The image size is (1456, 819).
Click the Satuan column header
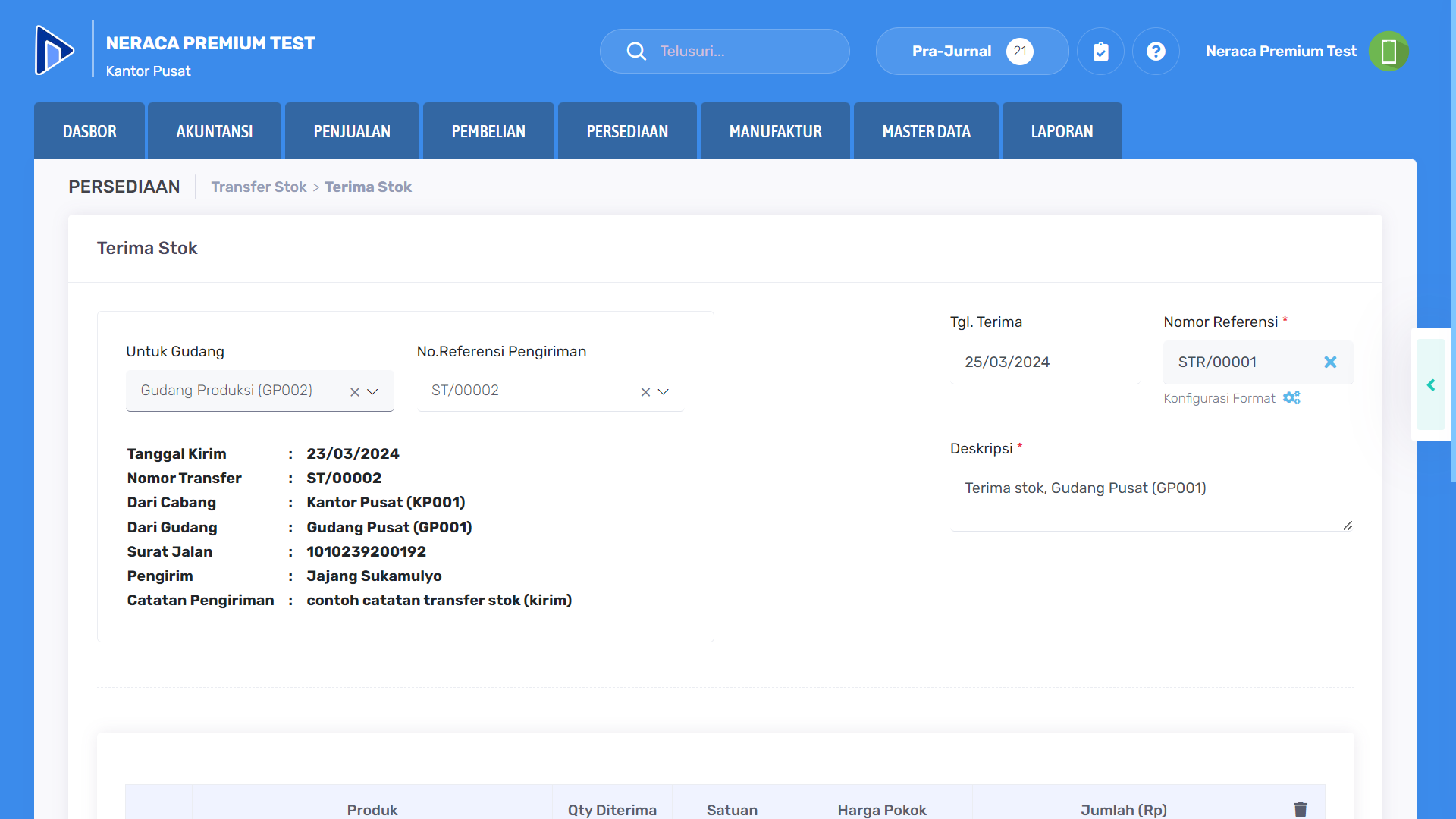click(x=732, y=810)
